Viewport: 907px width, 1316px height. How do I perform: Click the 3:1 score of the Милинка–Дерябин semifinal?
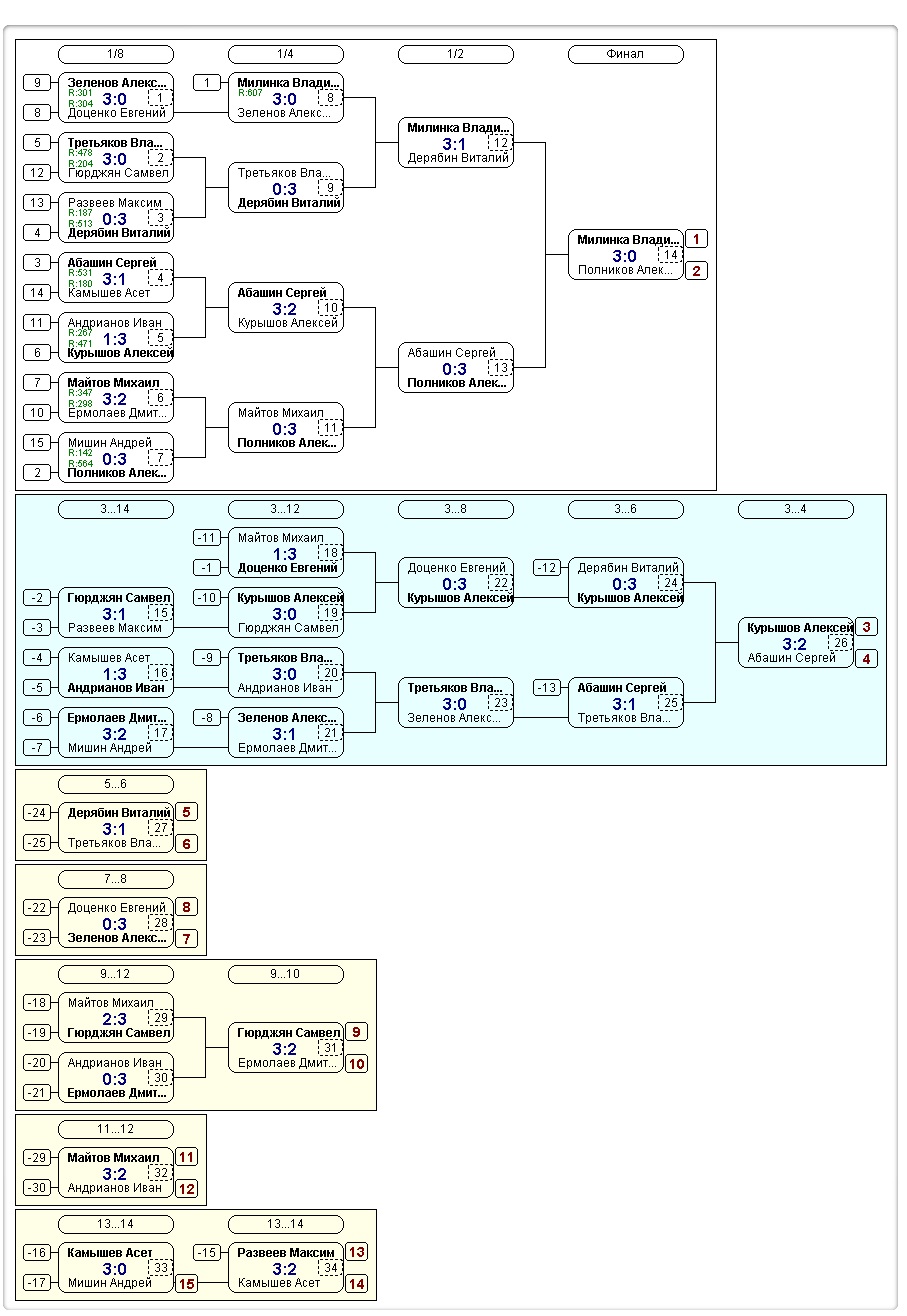click(x=455, y=143)
